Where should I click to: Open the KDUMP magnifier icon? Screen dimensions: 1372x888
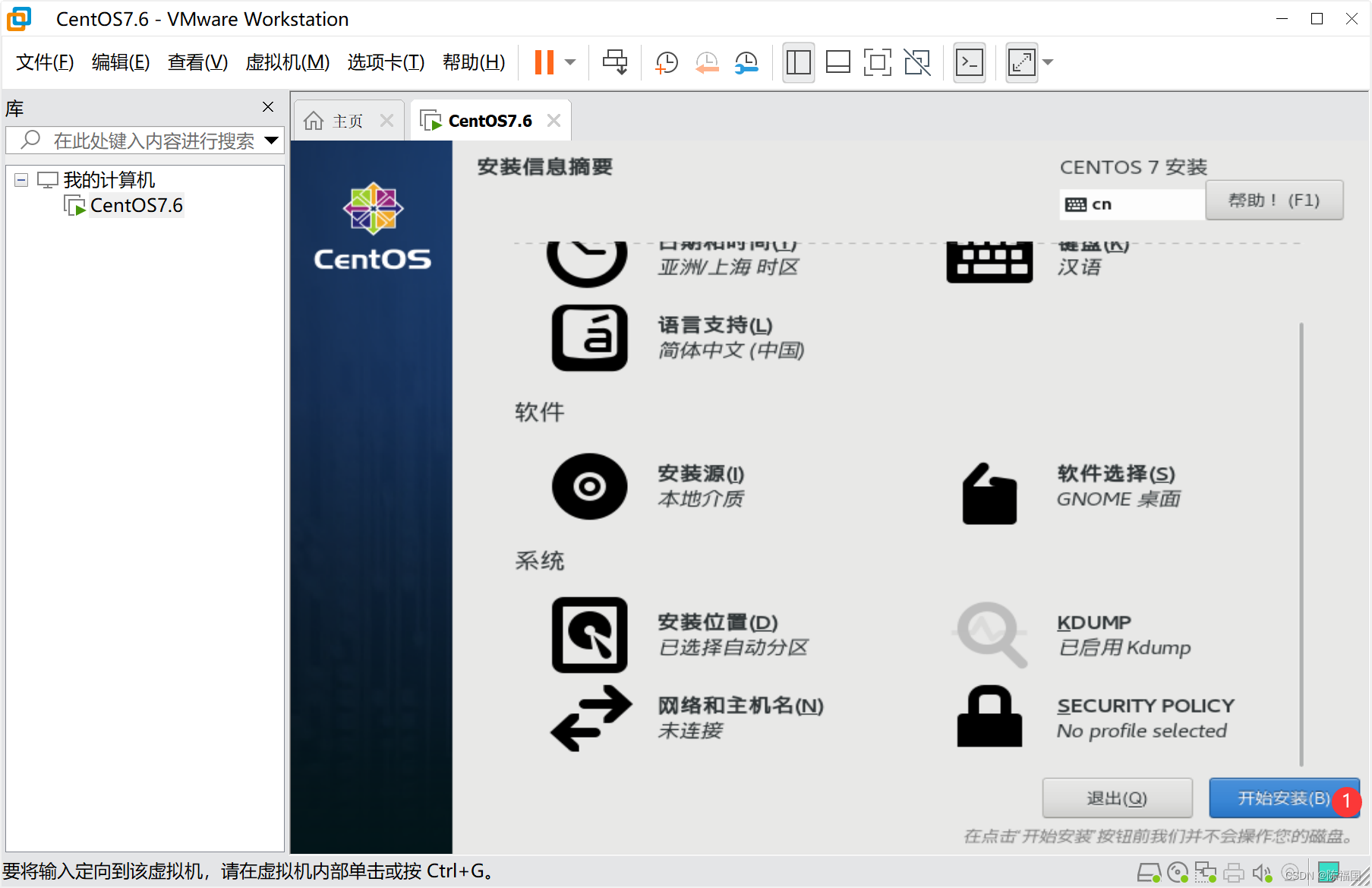pos(991,635)
